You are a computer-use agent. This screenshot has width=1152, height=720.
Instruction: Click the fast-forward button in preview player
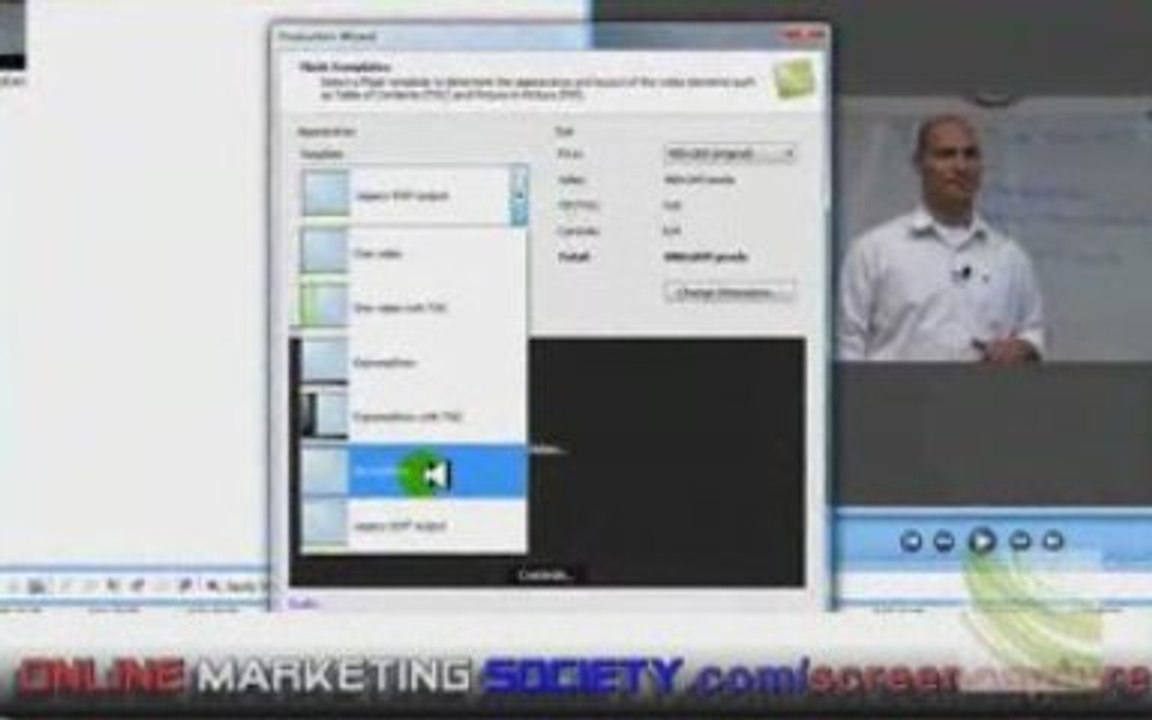pyautogui.click(x=1020, y=541)
